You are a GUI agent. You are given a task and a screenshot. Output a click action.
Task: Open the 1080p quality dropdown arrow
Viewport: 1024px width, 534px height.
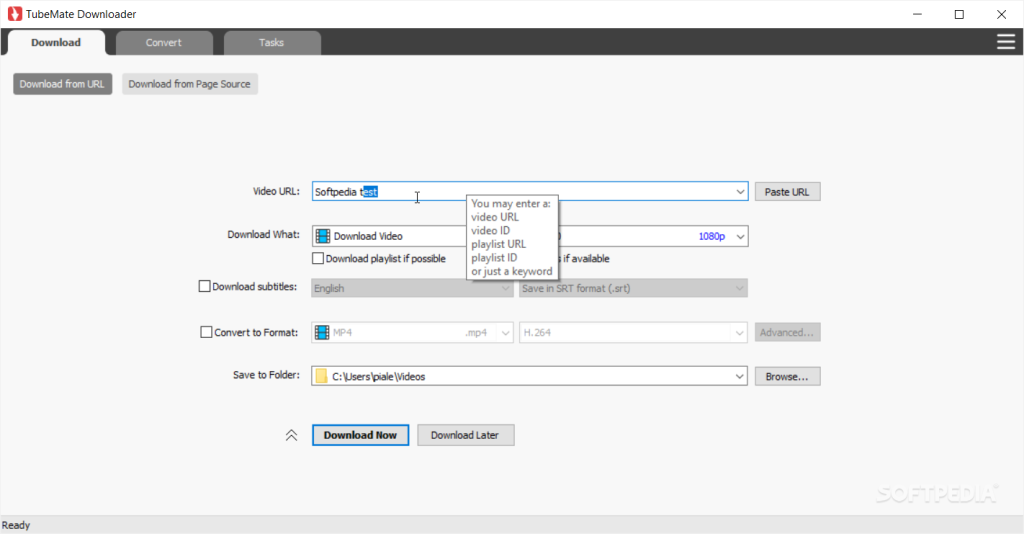740,236
